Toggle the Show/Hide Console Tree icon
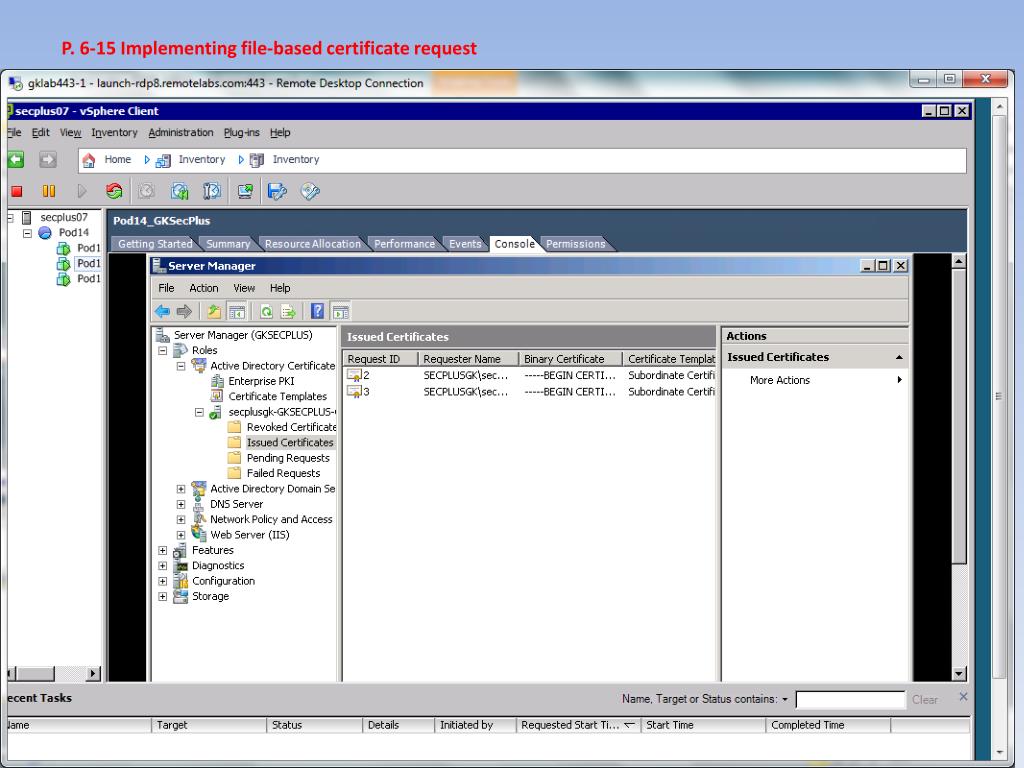The height and width of the screenshot is (768, 1024). pos(237,312)
